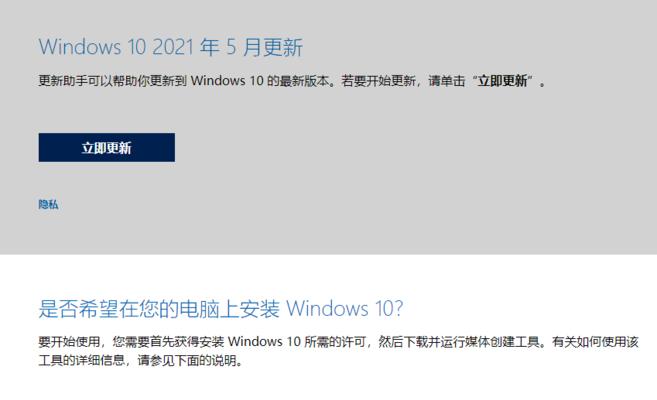Click the text 然后下载并运行 in the lower paragraph
This screenshot has height=400, width=657.
422,342
